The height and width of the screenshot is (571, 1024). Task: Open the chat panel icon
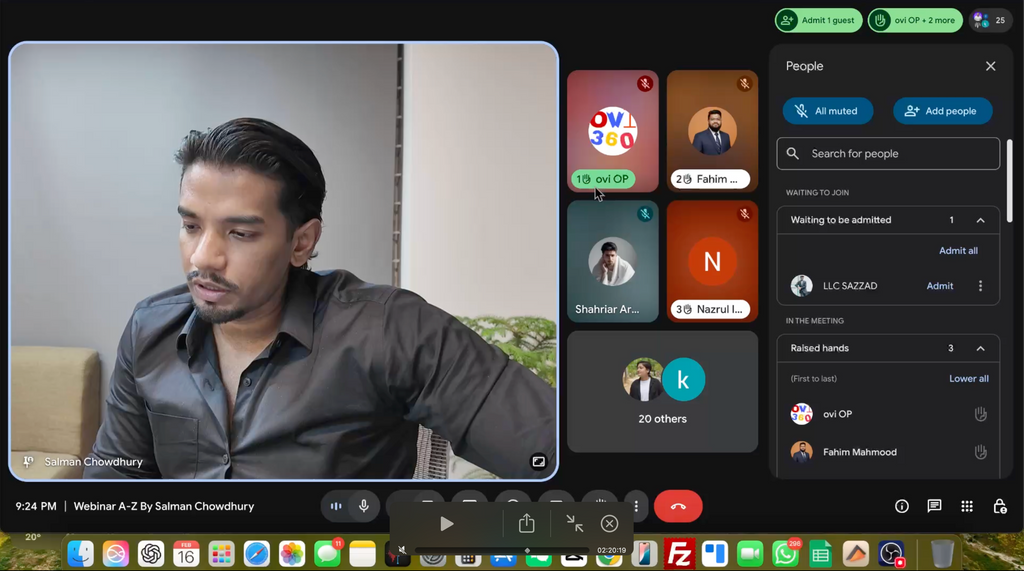coord(934,507)
